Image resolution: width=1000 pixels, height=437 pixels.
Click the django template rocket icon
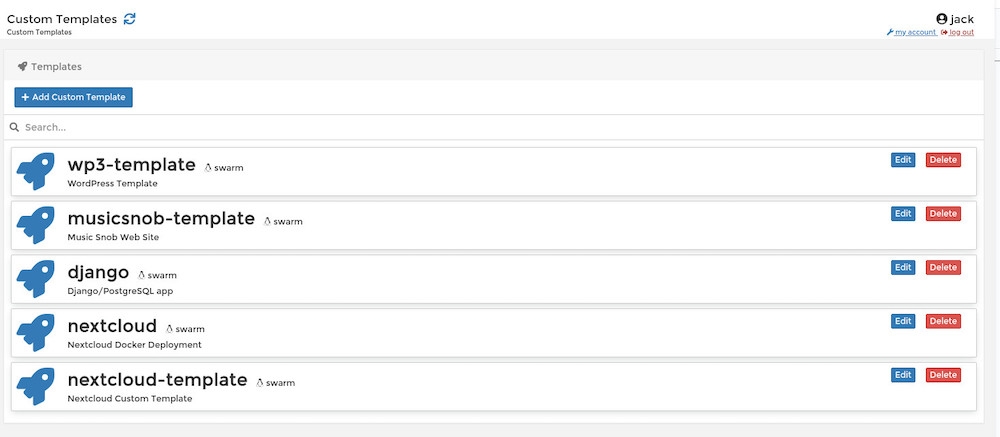coord(36,280)
